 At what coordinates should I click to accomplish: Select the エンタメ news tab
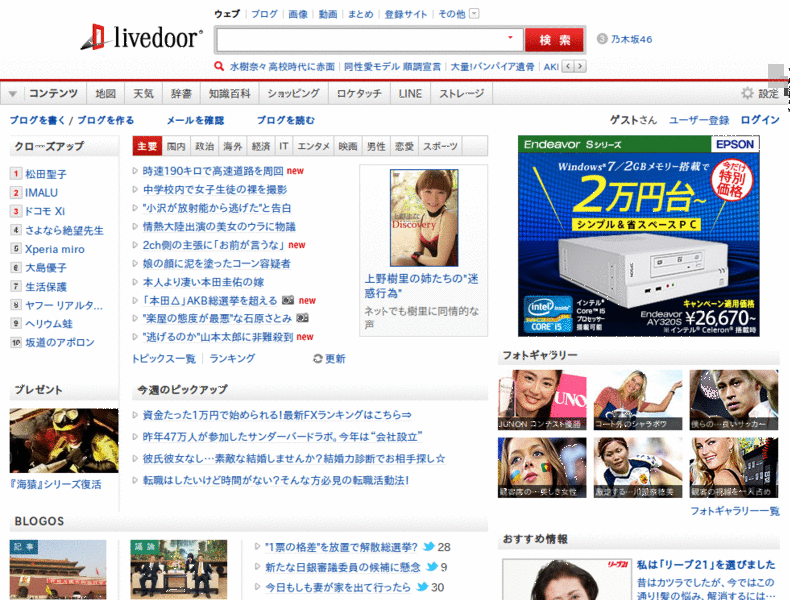point(313,146)
